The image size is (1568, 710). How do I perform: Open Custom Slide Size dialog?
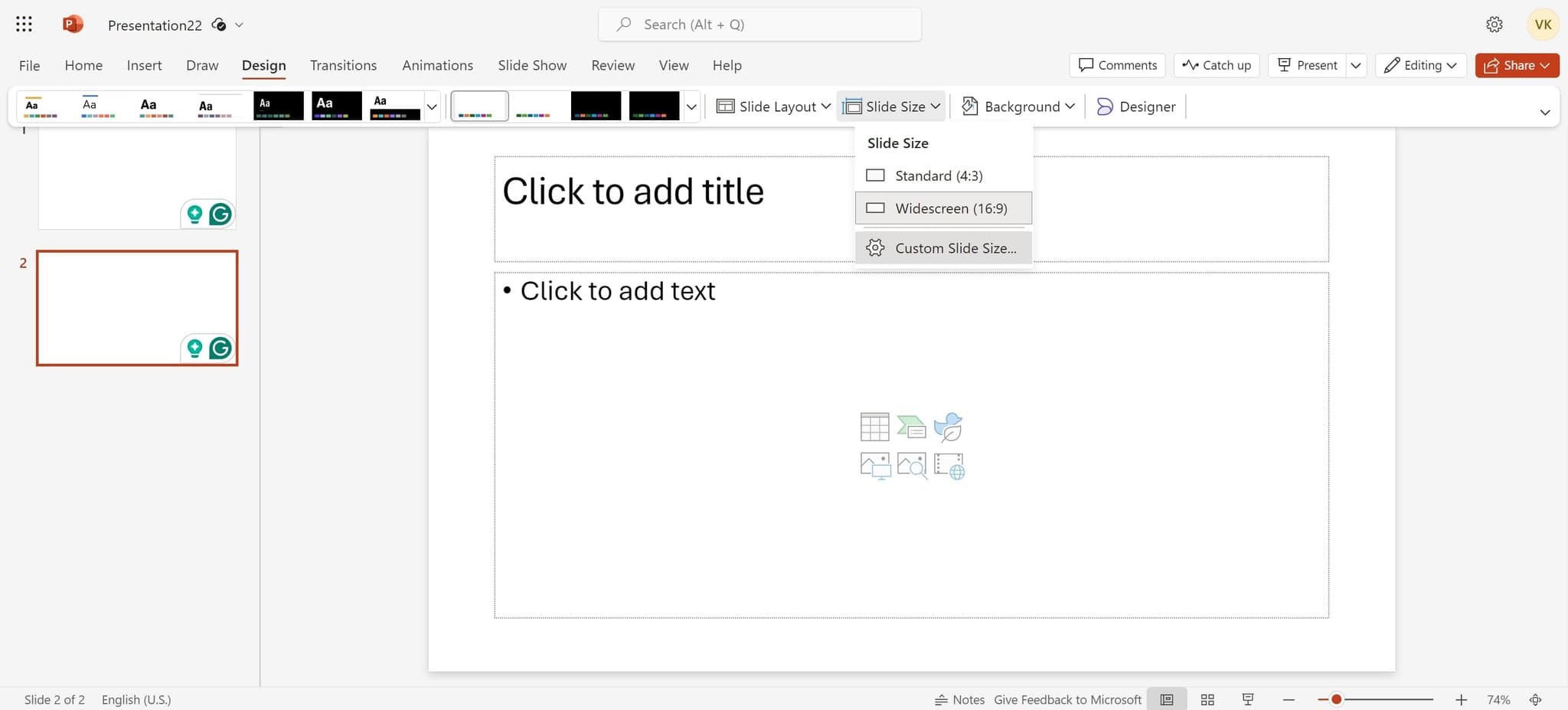[955, 247]
